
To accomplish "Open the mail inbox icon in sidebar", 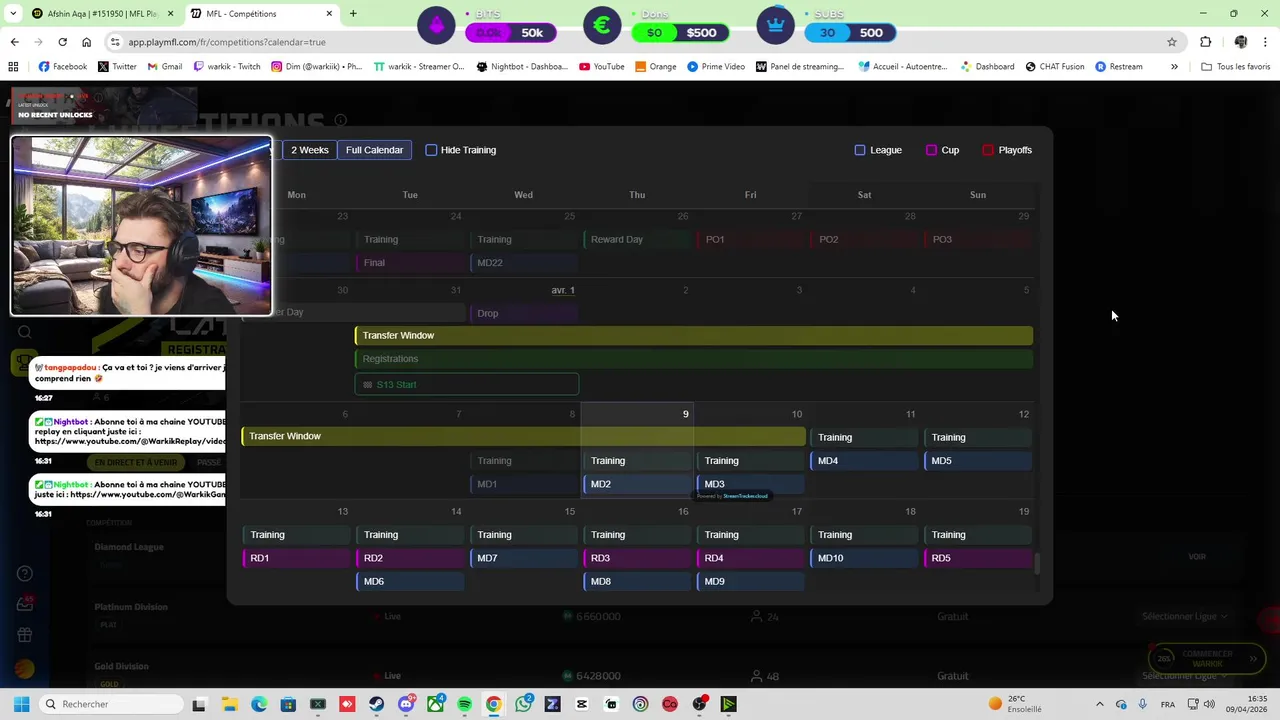I will coord(25,604).
